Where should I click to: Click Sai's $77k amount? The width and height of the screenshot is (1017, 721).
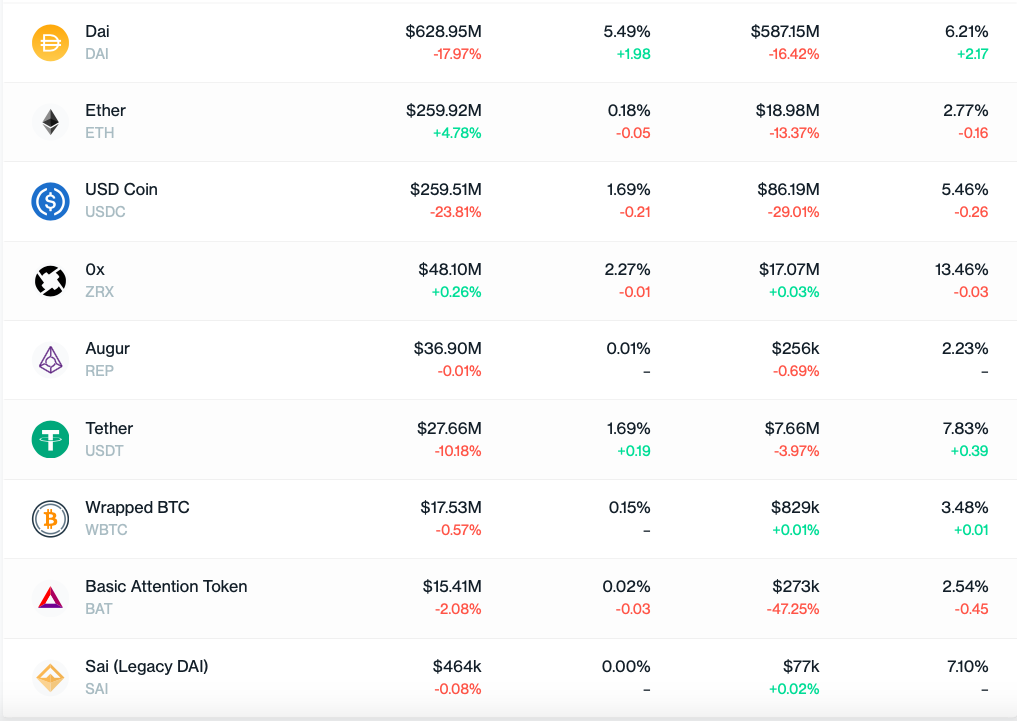click(801, 666)
